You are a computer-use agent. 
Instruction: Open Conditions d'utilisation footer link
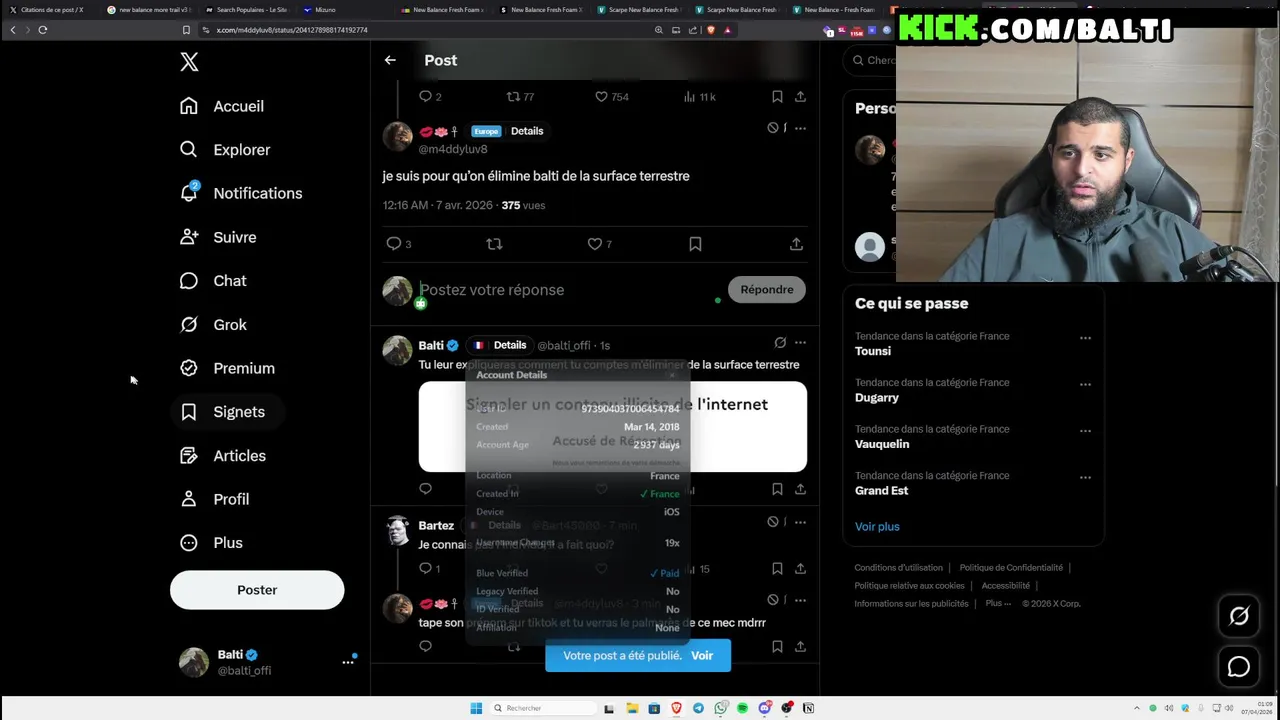pos(899,568)
